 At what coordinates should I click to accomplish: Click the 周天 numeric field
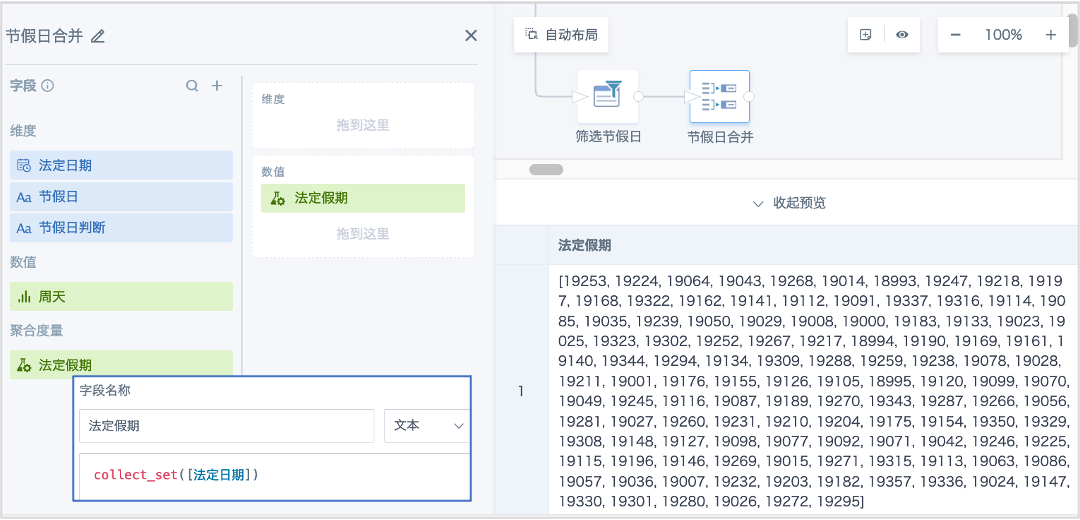coord(121,296)
